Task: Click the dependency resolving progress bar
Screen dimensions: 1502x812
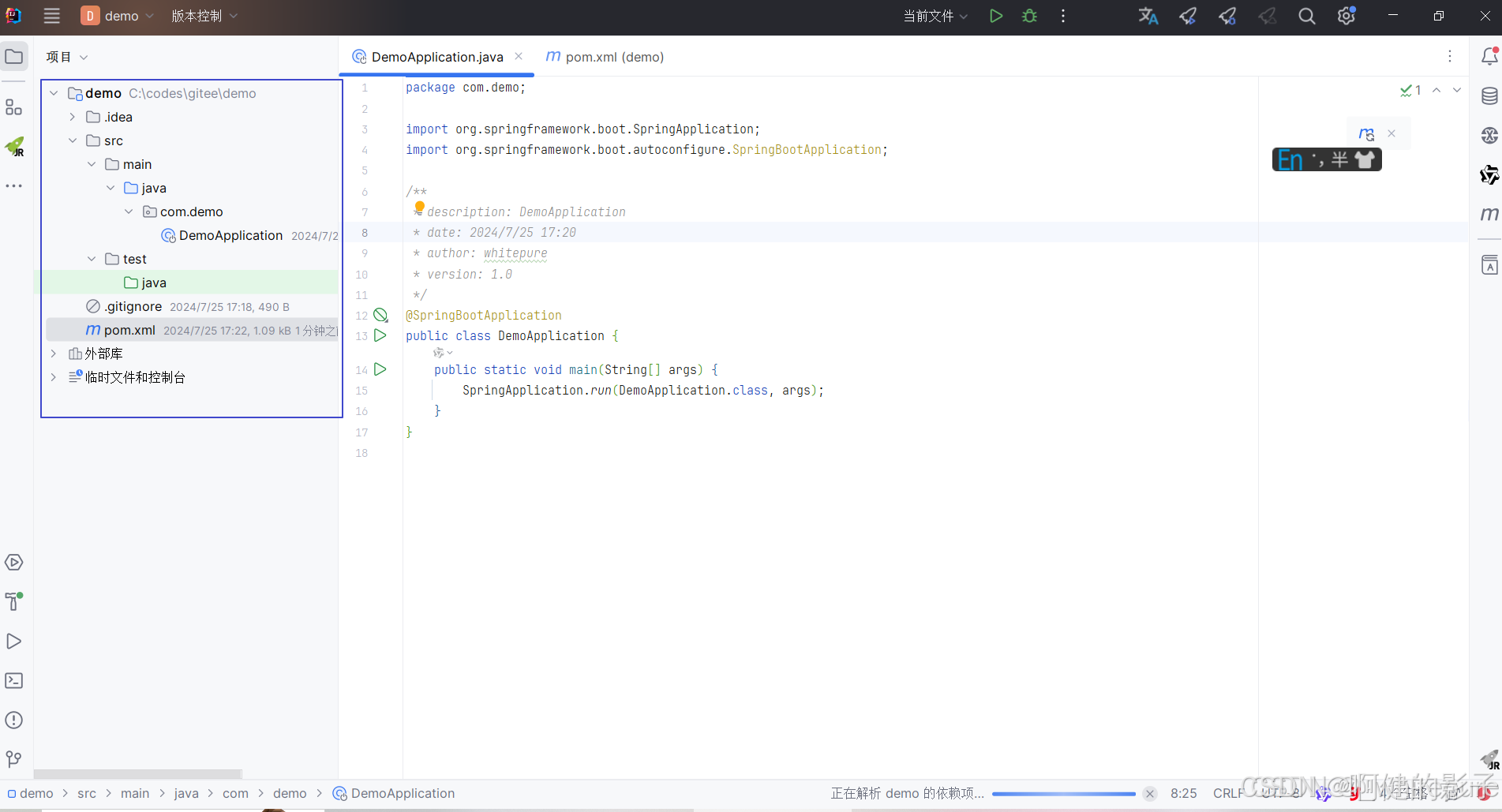Action: (1063, 794)
